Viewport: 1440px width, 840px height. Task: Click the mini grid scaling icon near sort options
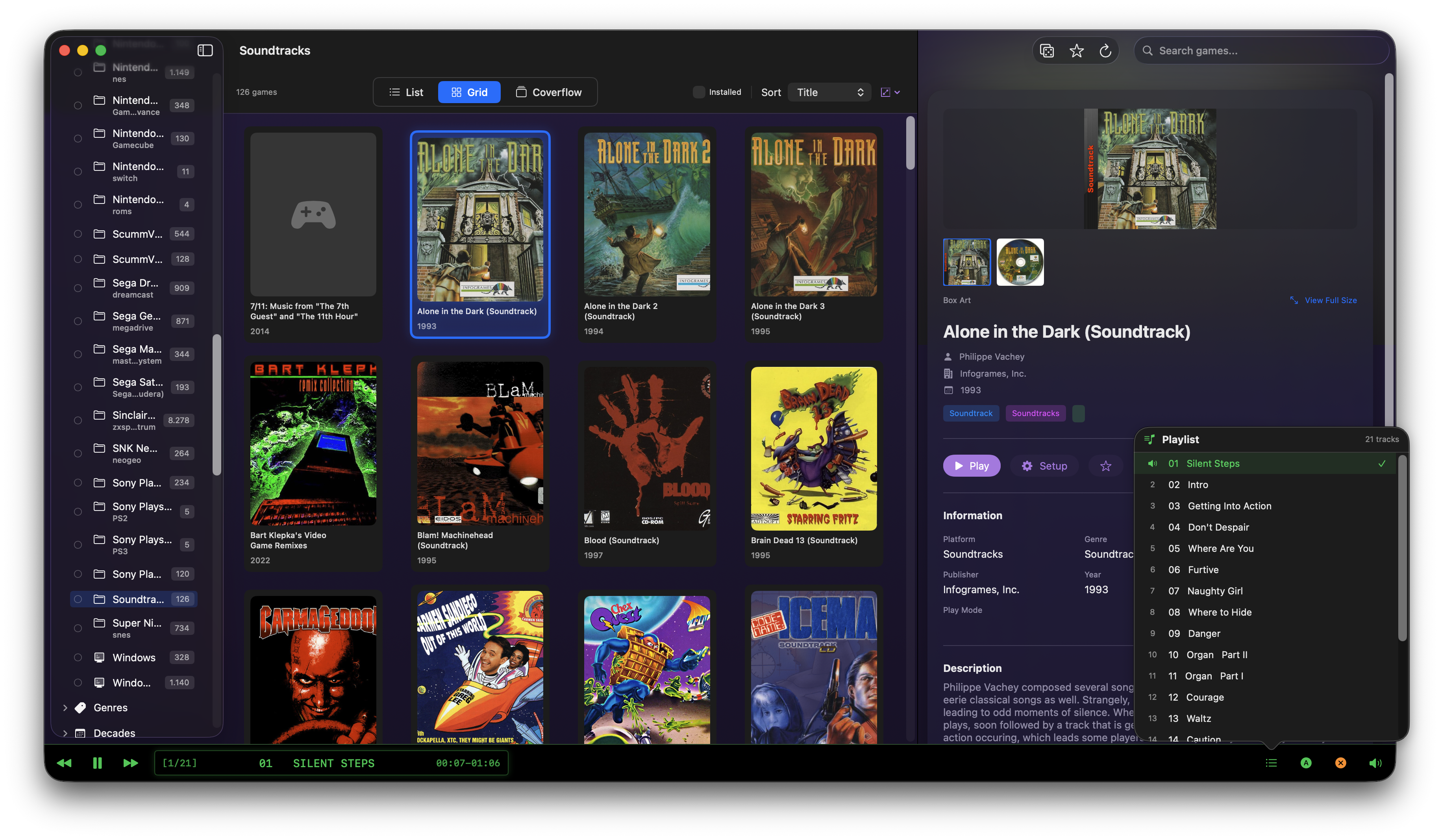[x=886, y=92]
